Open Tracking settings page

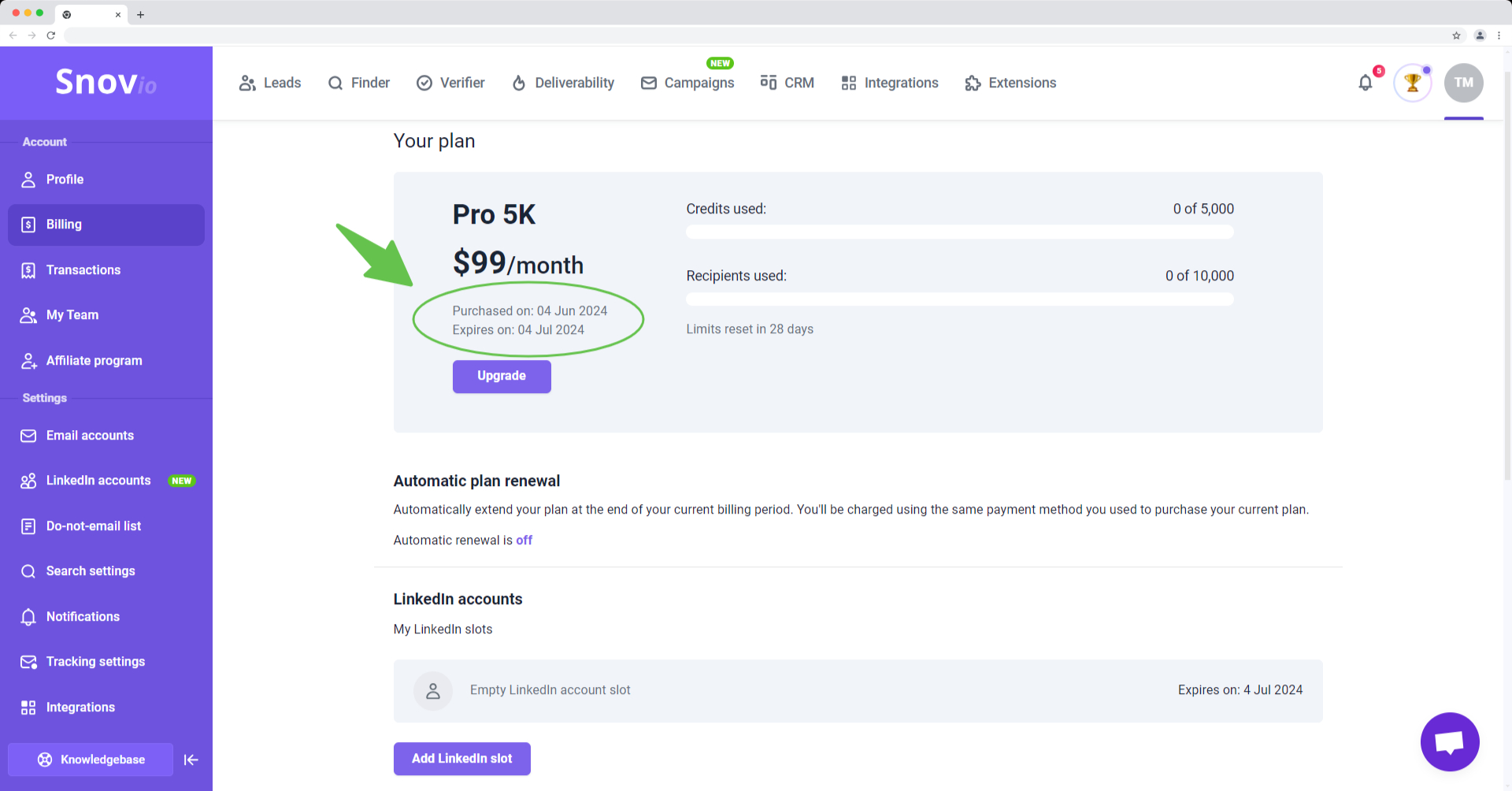pyautogui.click(x=106, y=662)
